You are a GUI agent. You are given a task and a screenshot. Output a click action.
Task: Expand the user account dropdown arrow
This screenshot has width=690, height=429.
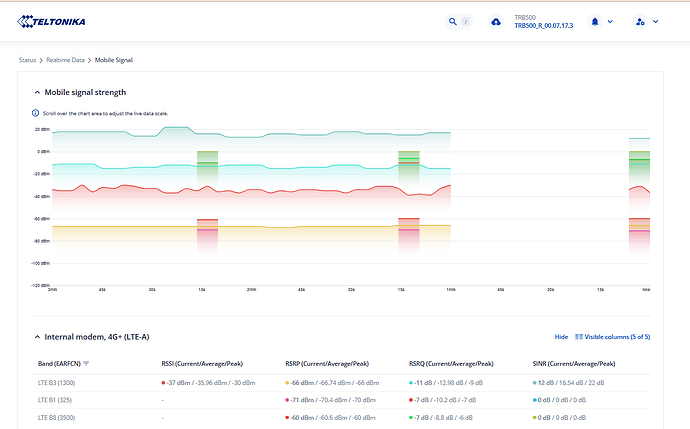pos(655,21)
